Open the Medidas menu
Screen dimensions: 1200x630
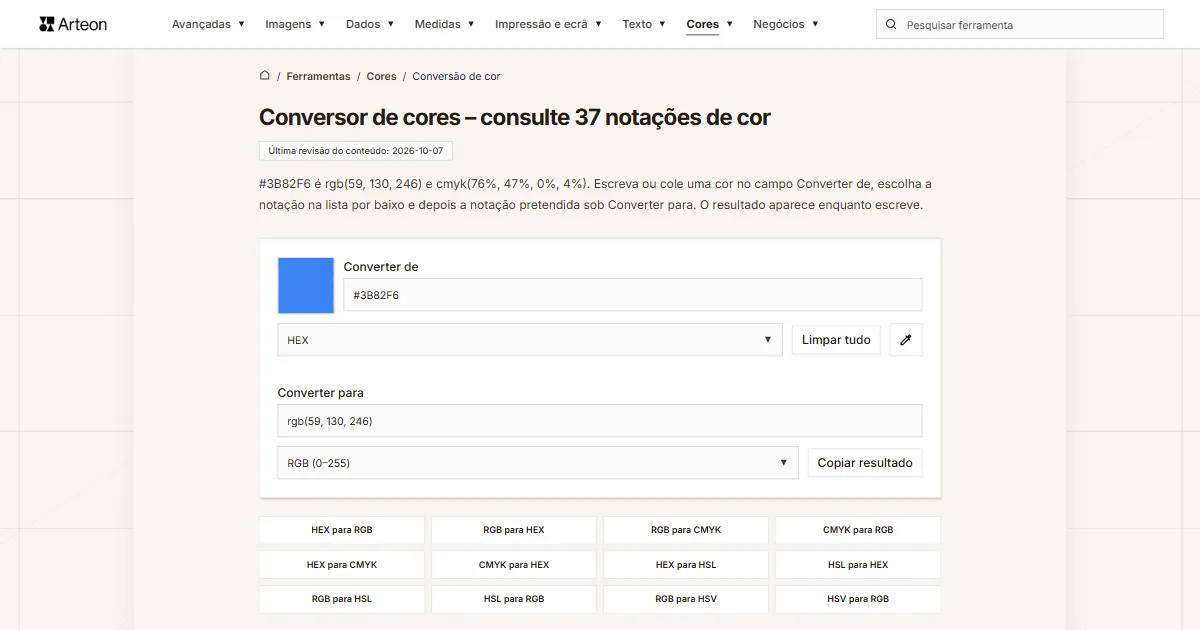click(x=444, y=24)
